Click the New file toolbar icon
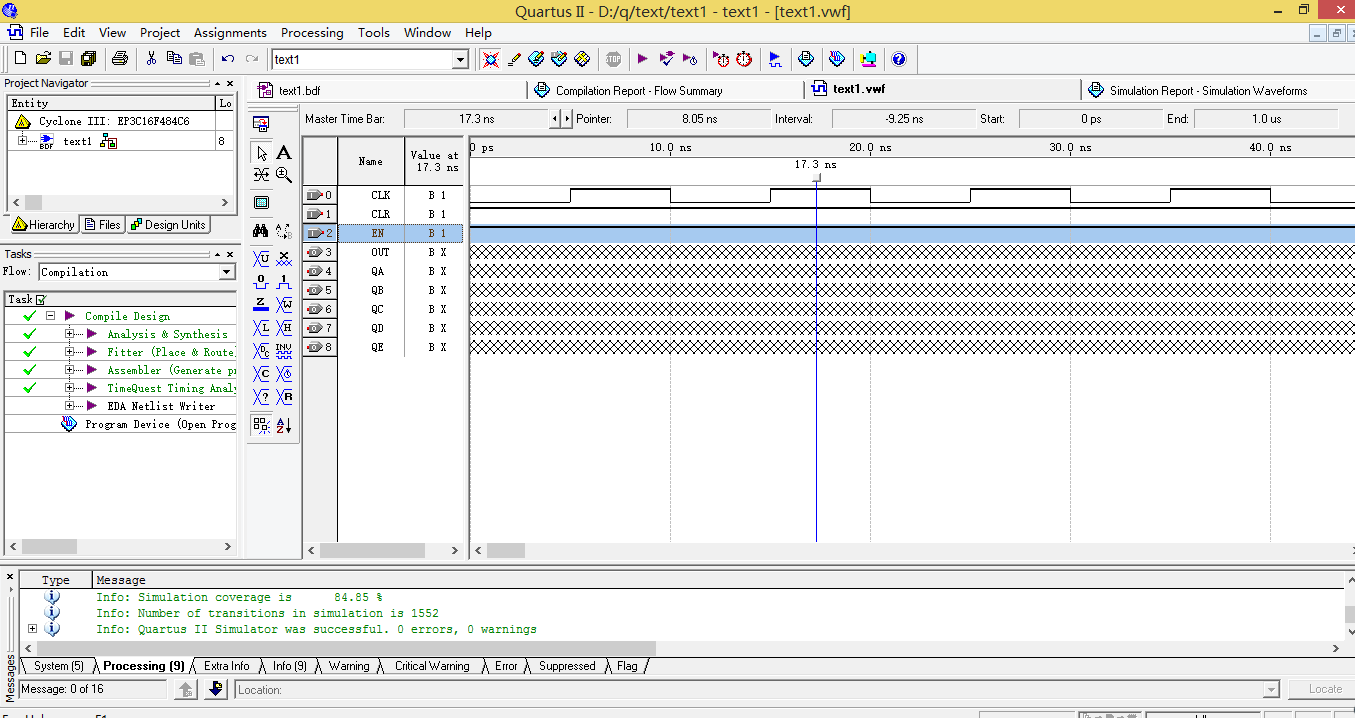The height and width of the screenshot is (718, 1355). tap(19, 59)
